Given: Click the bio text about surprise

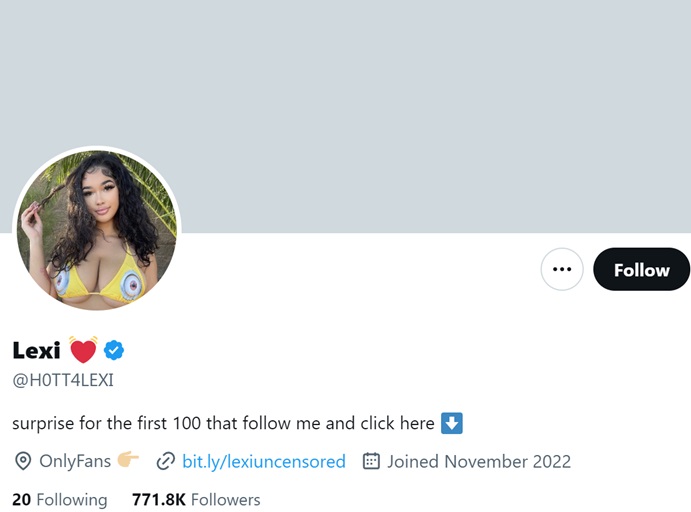Looking at the screenshot, I should tap(222, 423).
